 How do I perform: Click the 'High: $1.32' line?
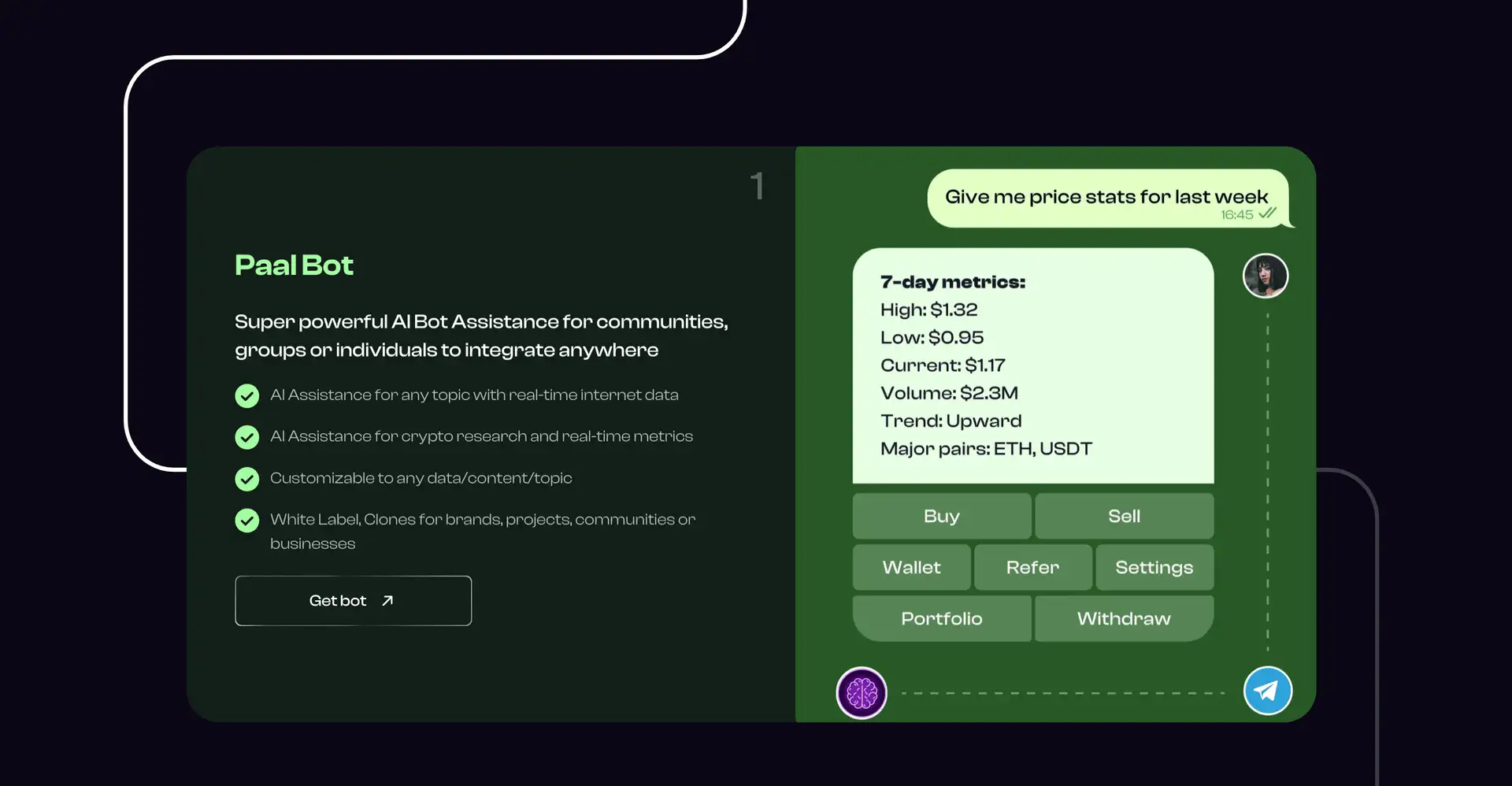pos(929,310)
